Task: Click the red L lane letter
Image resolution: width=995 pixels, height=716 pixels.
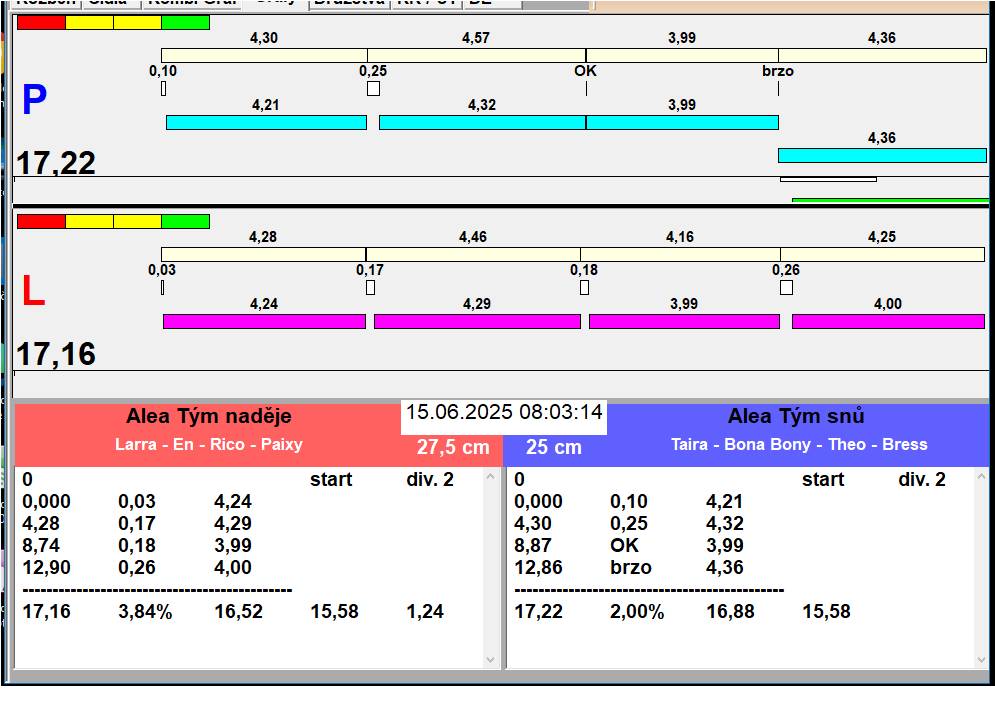Action: pyautogui.click(x=33, y=291)
